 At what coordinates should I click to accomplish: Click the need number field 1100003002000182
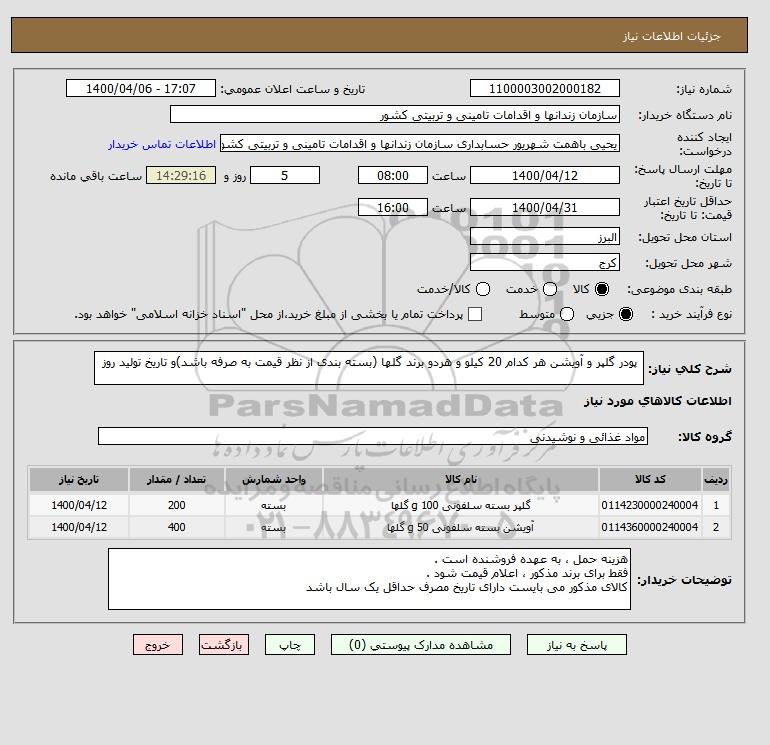[545, 88]
